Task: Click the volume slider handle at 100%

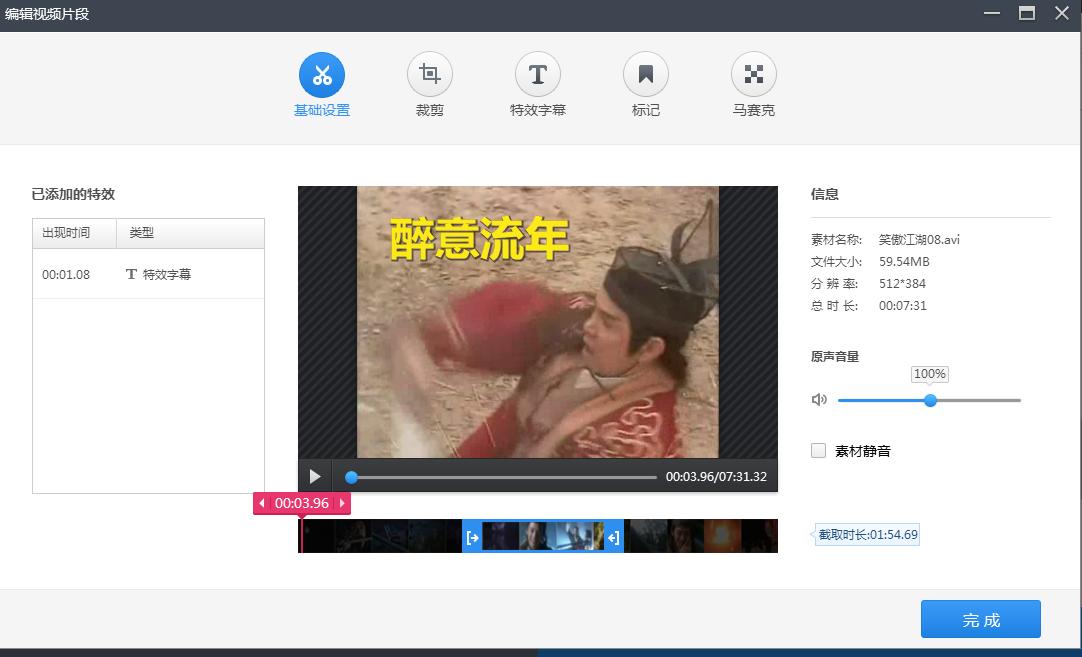Action: click(x=930, y=400)
